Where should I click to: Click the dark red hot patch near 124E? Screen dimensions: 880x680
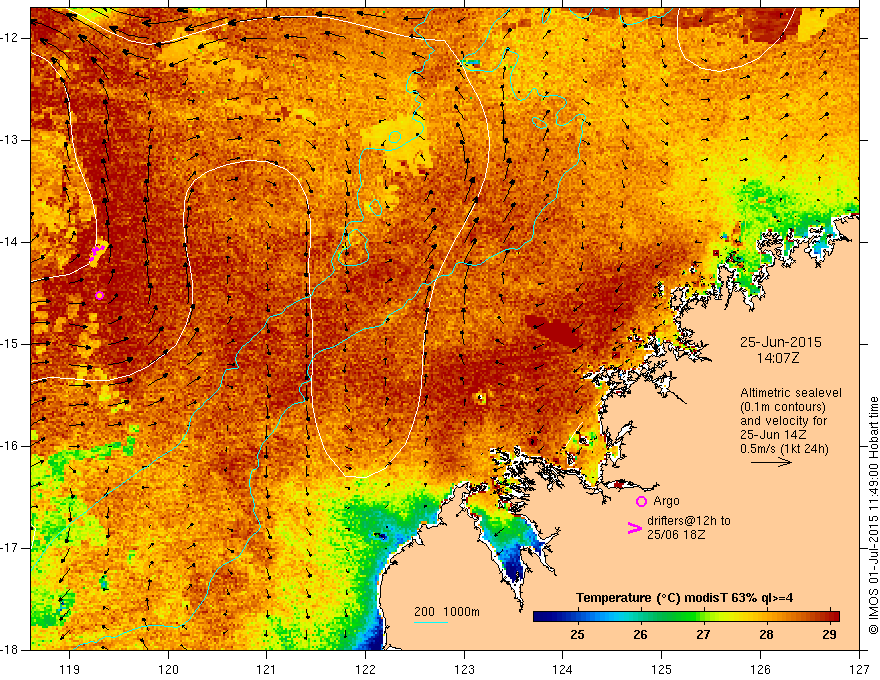pos(553,332)
